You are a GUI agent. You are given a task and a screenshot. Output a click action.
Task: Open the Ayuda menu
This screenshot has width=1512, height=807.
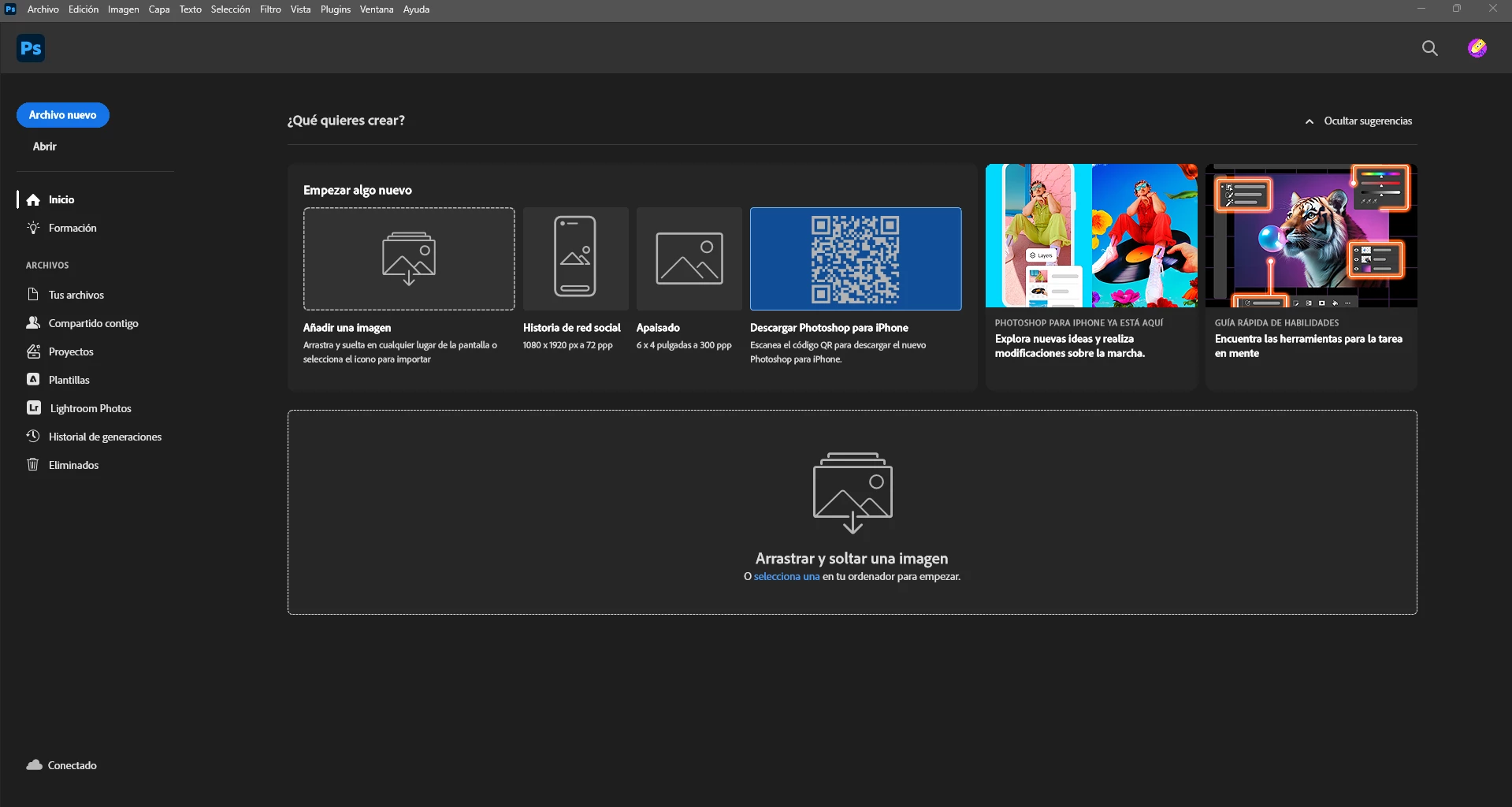(416, 9)
